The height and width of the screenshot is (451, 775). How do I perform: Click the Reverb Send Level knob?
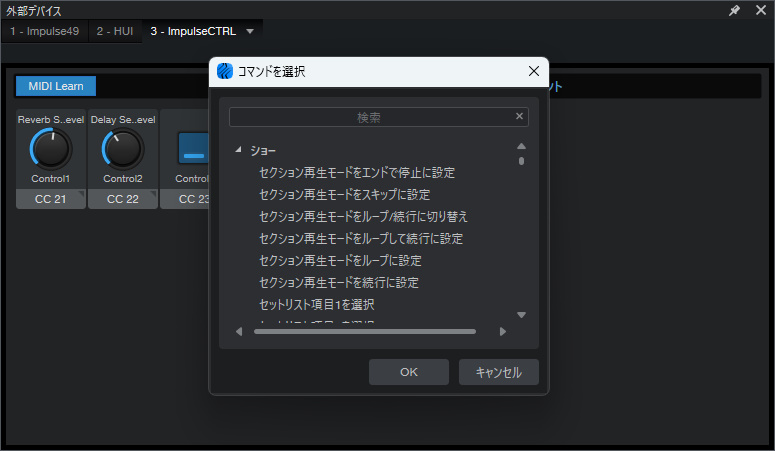(51, 149)
